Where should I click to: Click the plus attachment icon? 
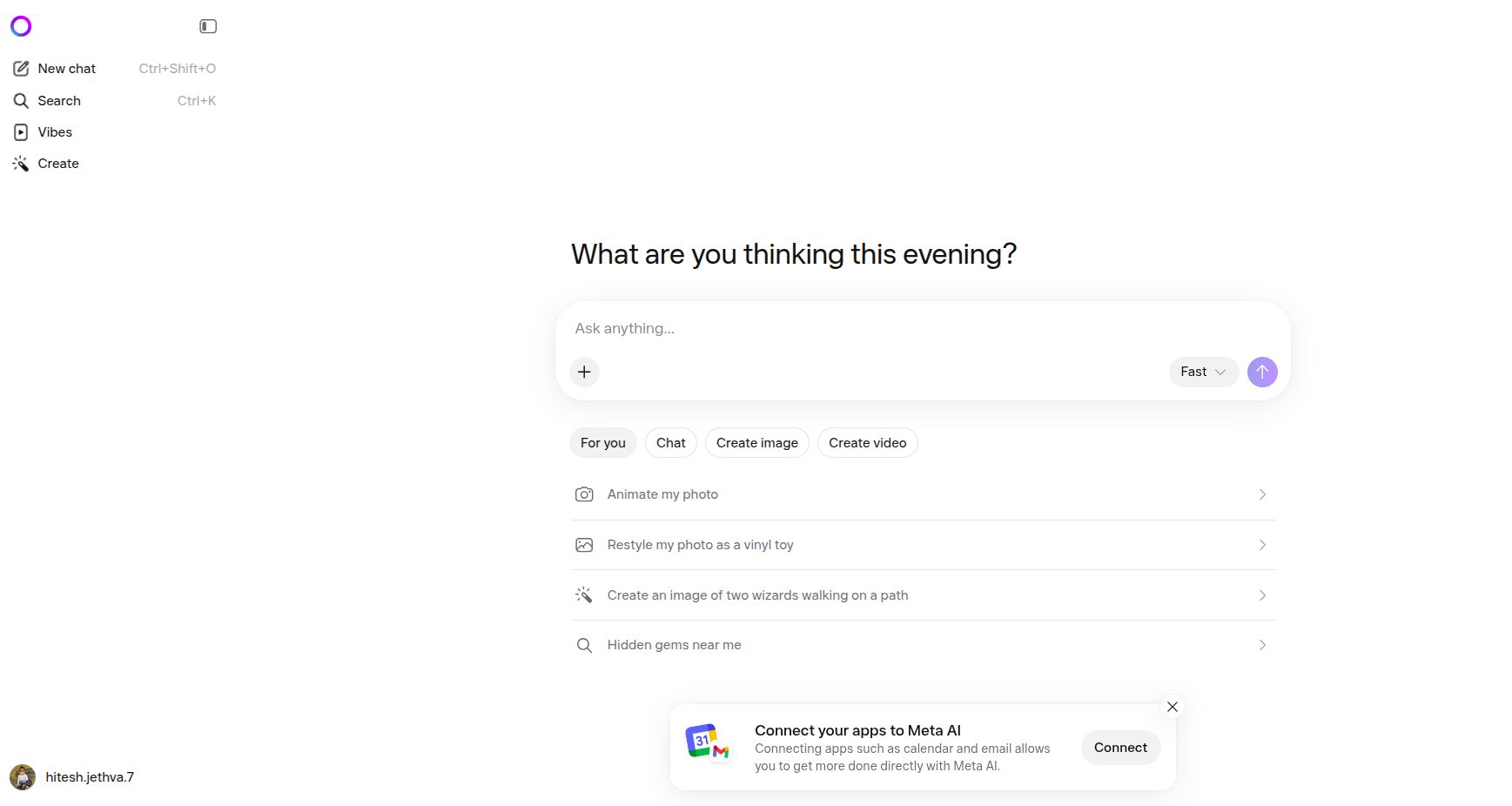pyautogui.click(x=584, y=372)
